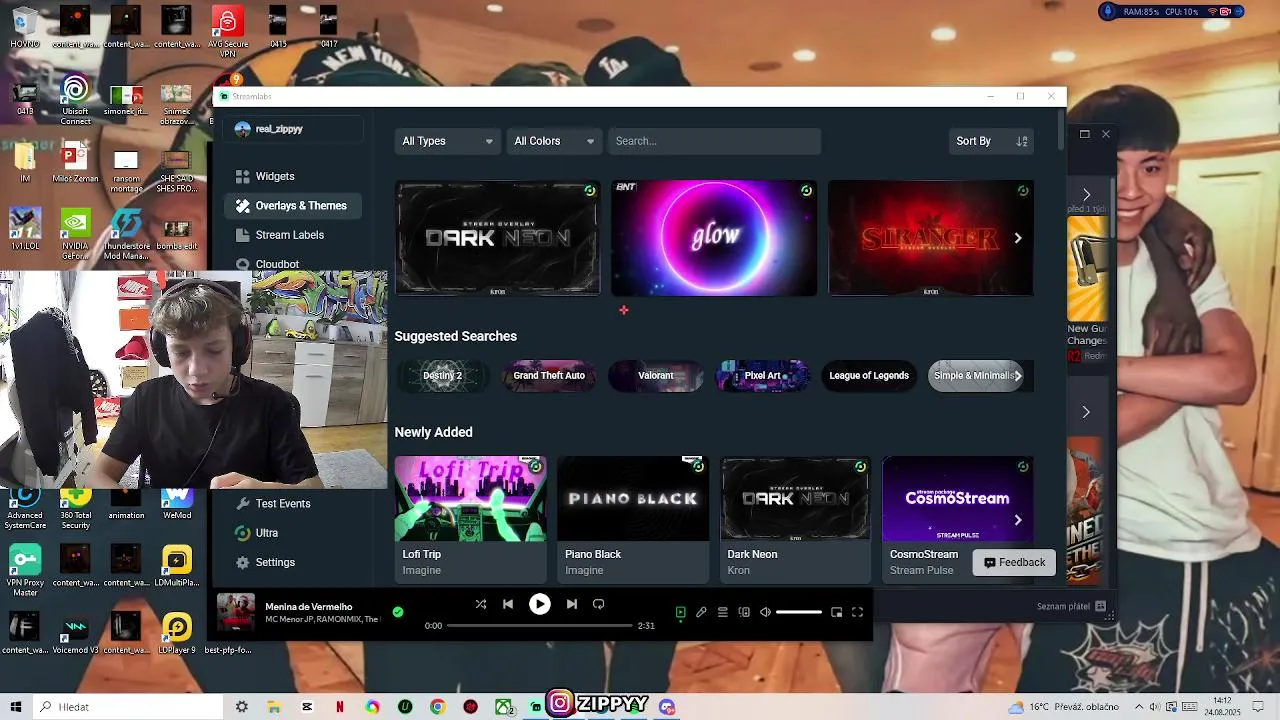Screen dimensions: 1280x720
Task: Select the LDPlayer 9 desktop icon
Action: [177, 635]
